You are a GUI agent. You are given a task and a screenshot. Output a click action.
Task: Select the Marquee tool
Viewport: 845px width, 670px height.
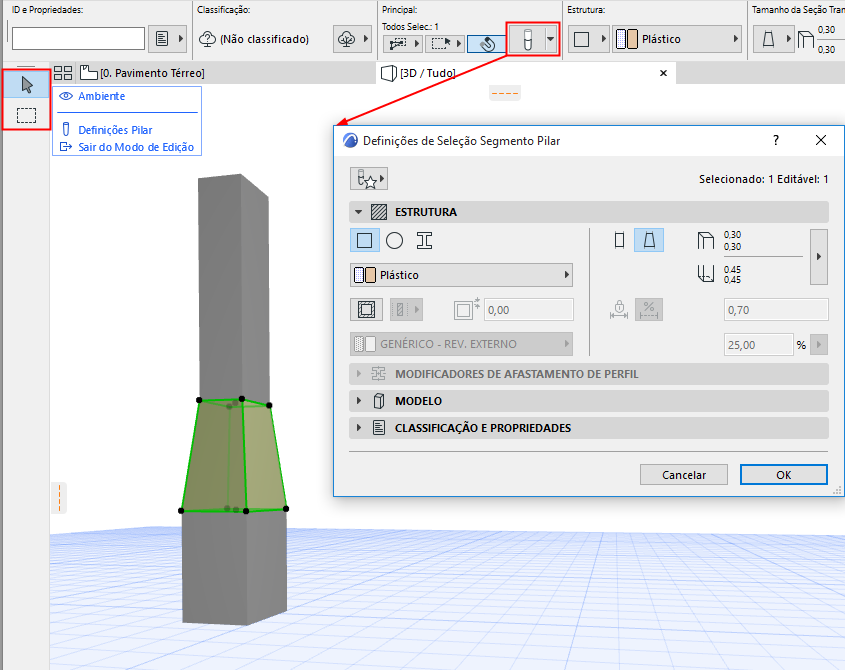click(26, 115)
